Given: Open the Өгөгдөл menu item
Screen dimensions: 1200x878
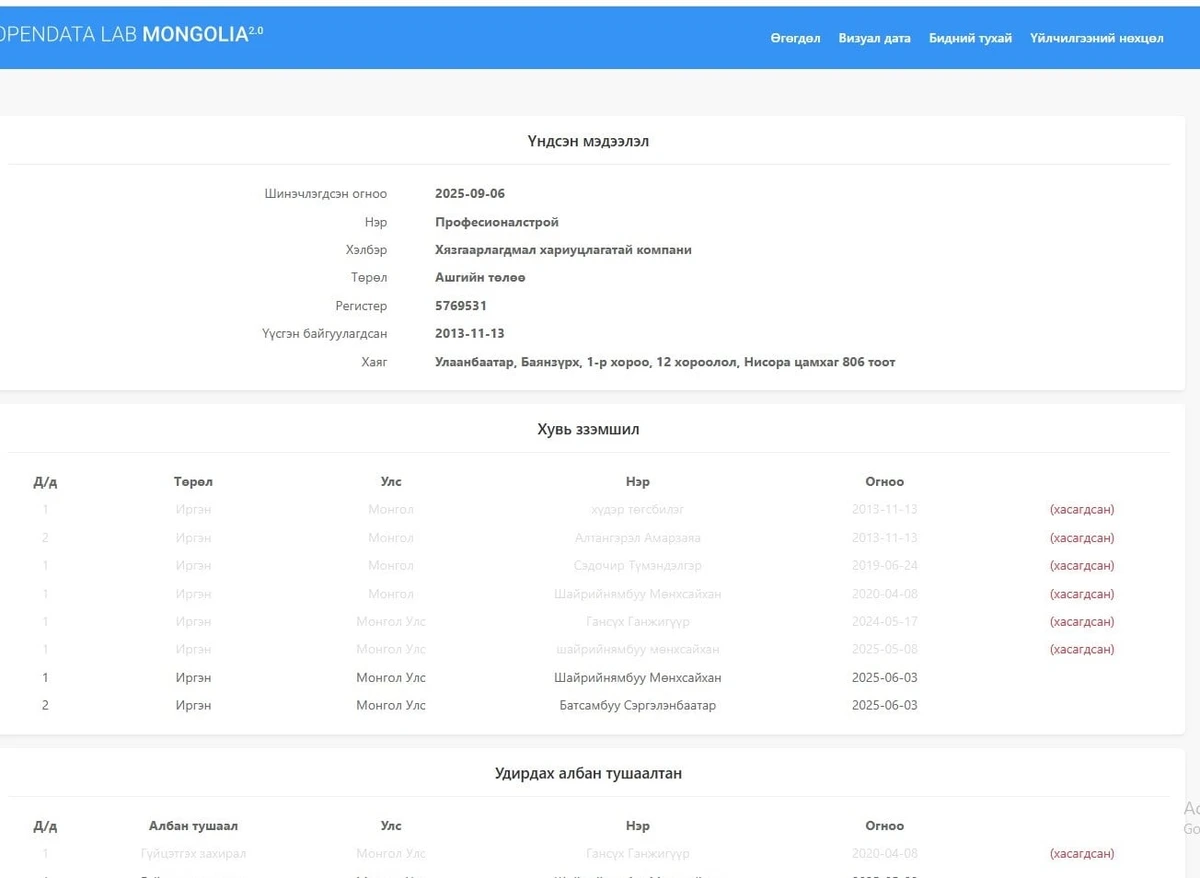Looking at the screenshot, I should point(795,39).
